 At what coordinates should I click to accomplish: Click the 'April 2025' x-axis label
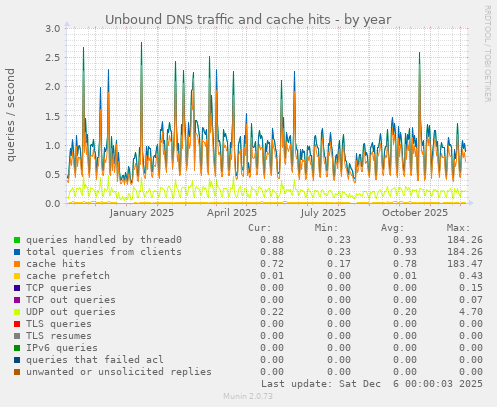click(x=232, y=213)
